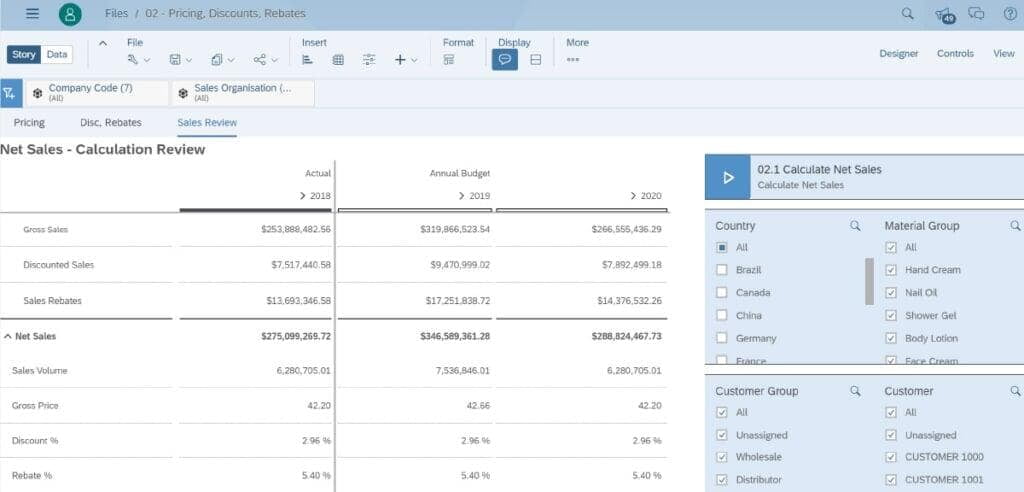Toggle the comment display icon
Viewport: 1024px width, 492px height.
[505, 60]
